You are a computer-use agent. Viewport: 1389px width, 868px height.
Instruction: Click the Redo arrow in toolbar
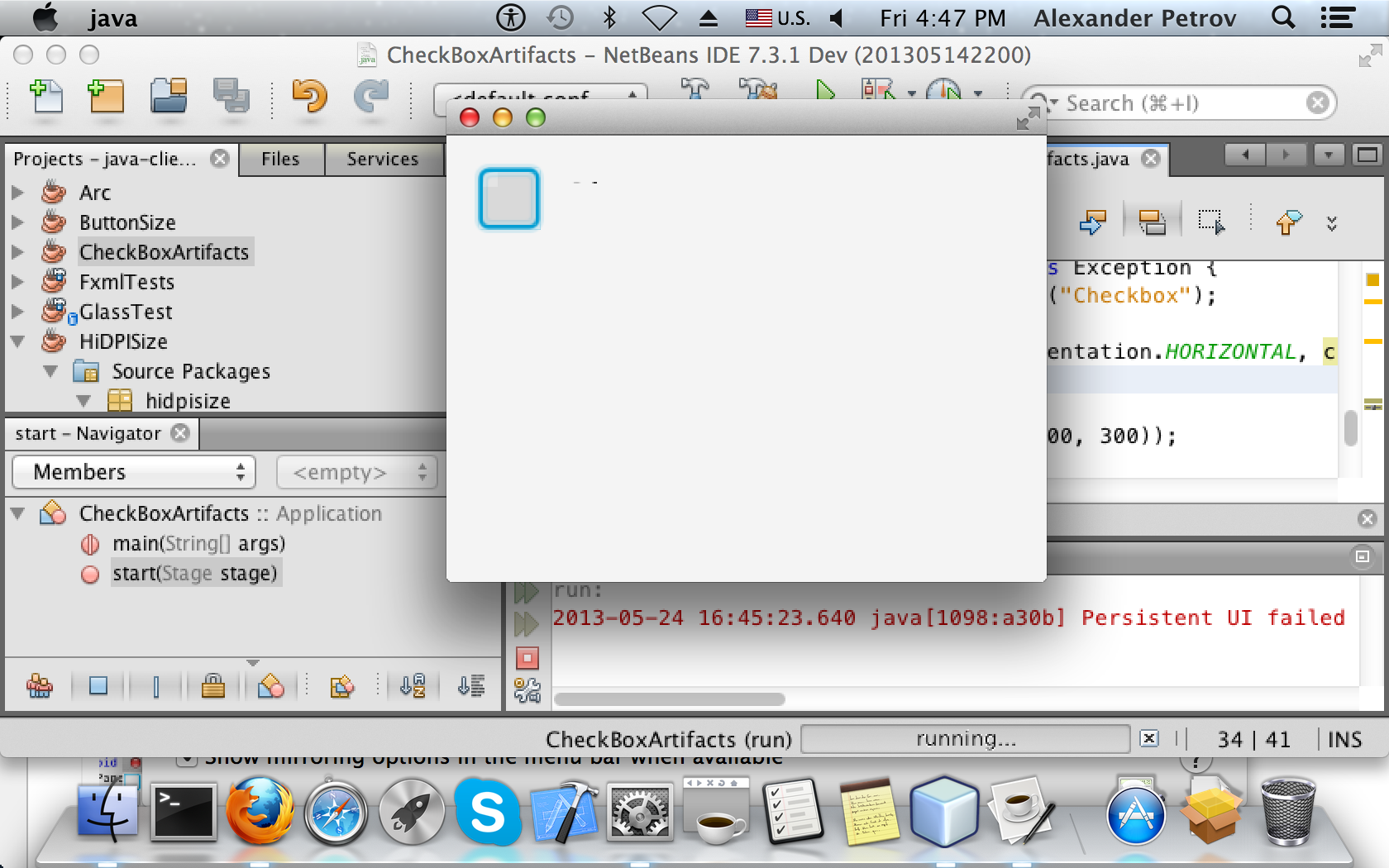pyautogui.click(x=371, y=97)
